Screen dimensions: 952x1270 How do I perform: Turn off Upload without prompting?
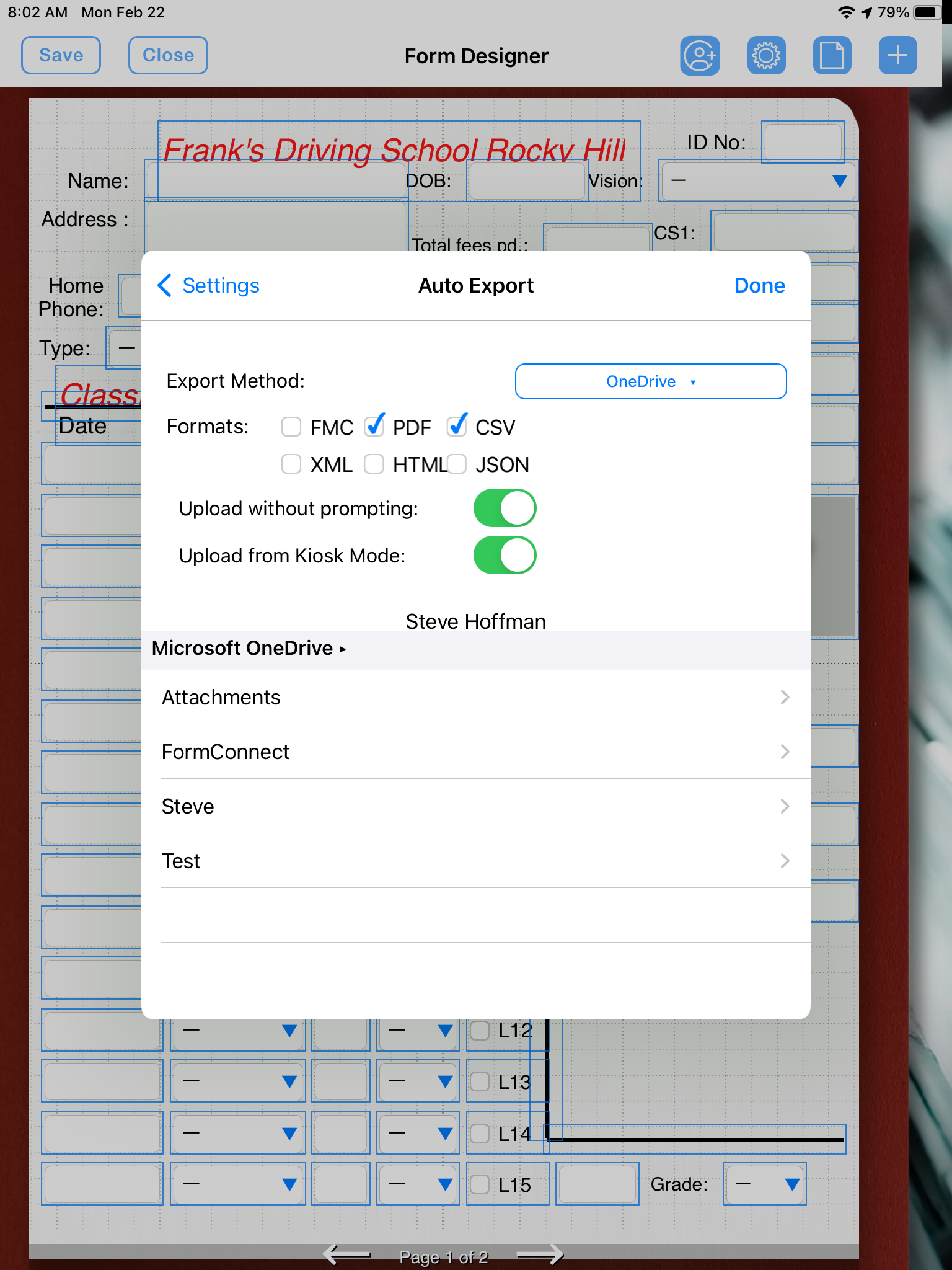pyautogui.click(x=505, y=508)
